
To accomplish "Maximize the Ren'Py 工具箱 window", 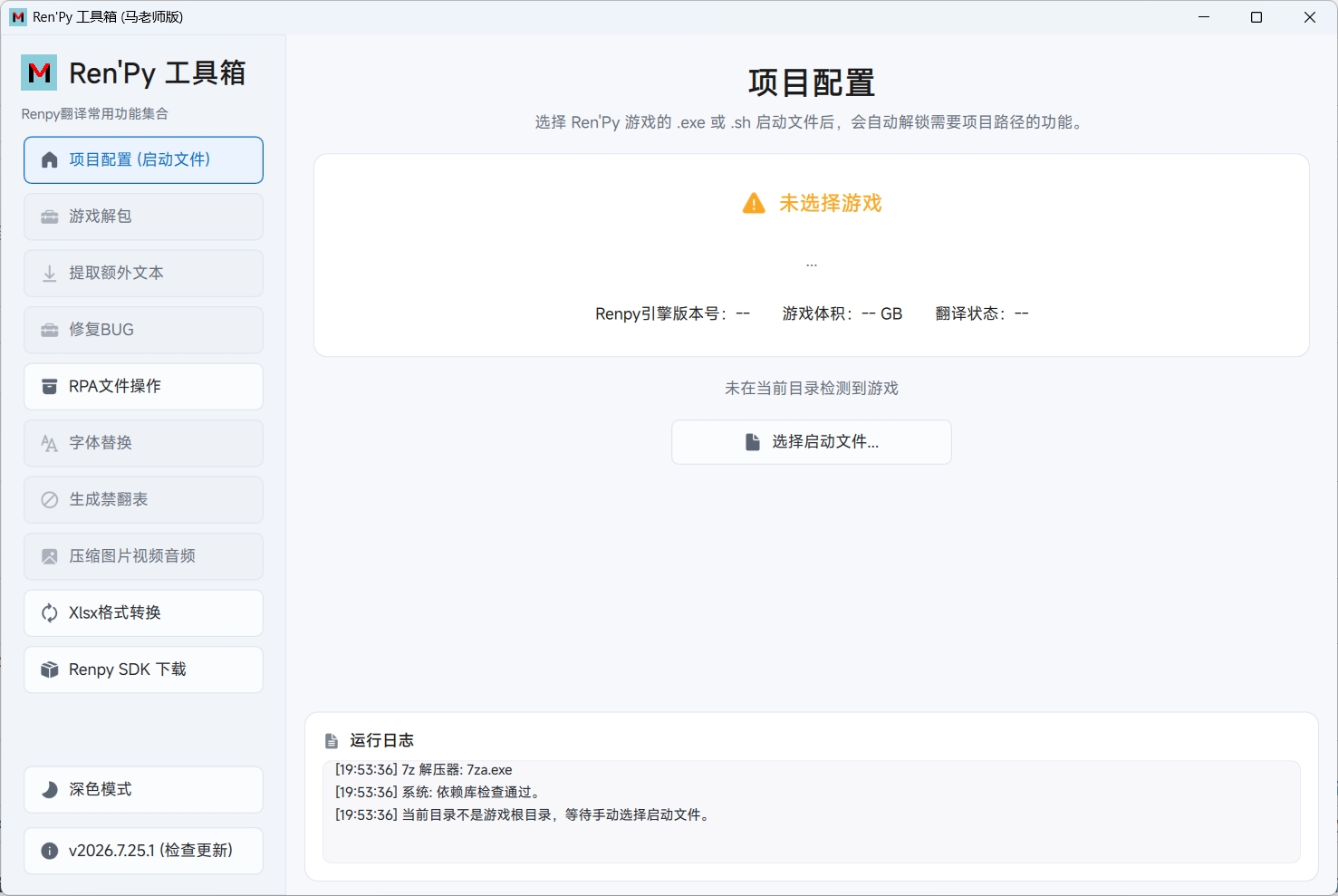I will 1256,17.
